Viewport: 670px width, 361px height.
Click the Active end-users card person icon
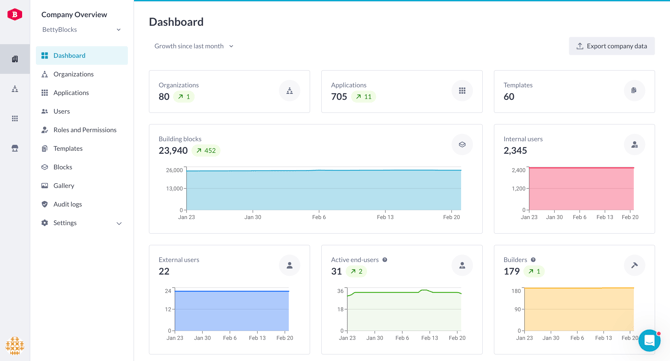pyautogui.click(x=462, y=265)
